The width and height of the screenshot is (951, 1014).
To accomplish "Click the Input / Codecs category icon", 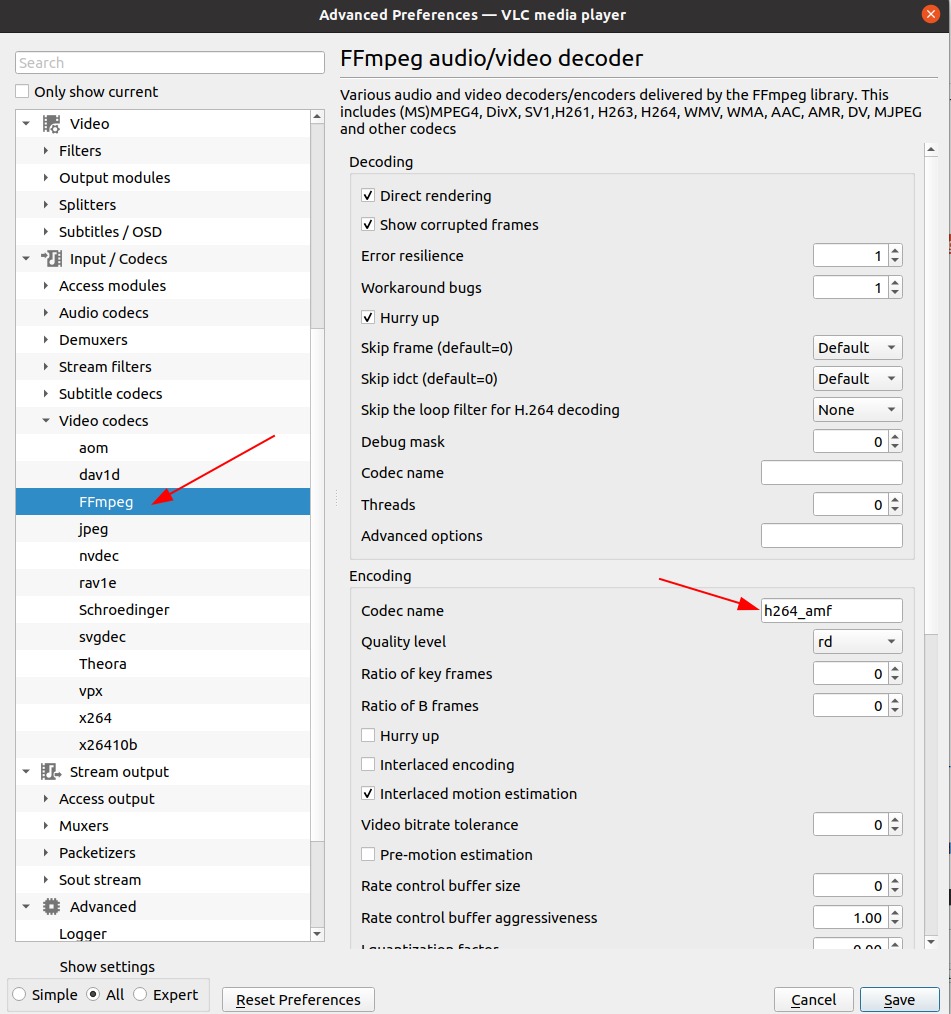I will [51, 259].
